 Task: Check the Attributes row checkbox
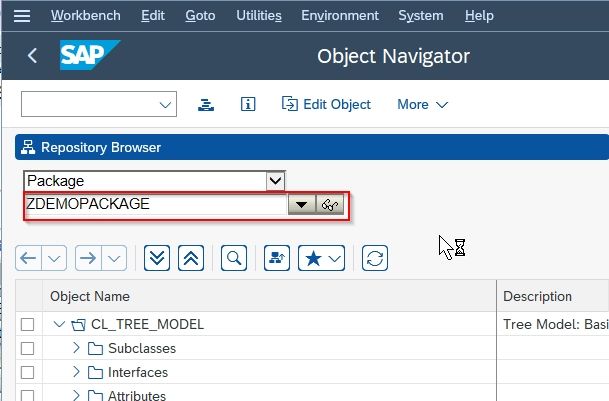tap(28, 396)
